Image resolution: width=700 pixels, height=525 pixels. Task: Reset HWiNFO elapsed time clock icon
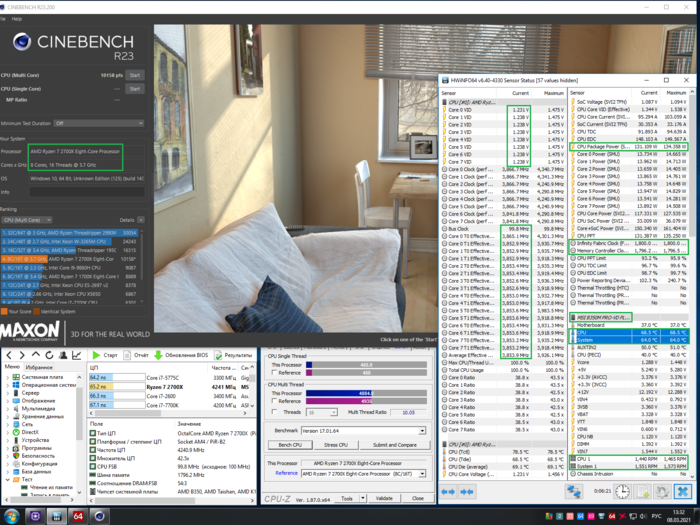622,492
